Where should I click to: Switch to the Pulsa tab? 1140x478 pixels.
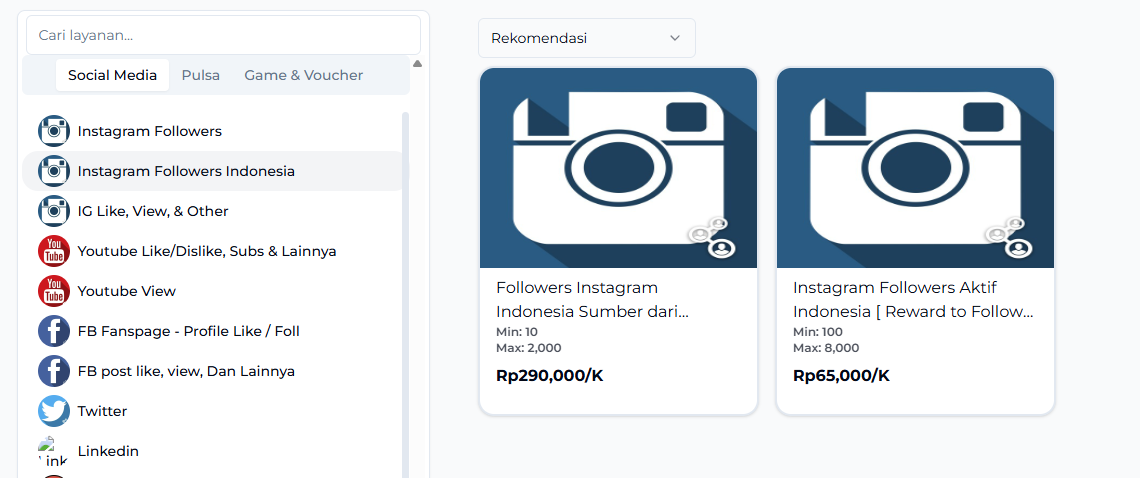[x=200, y=75]
